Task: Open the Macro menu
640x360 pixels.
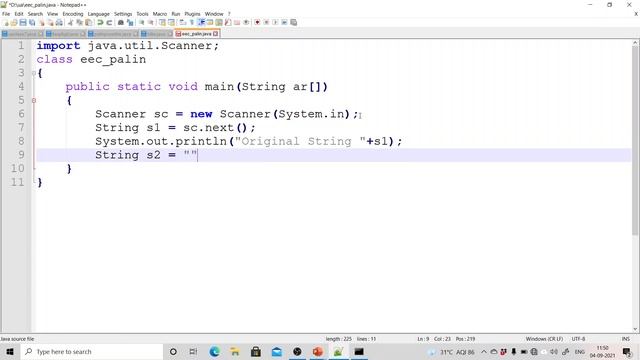Action: point(160,14)
